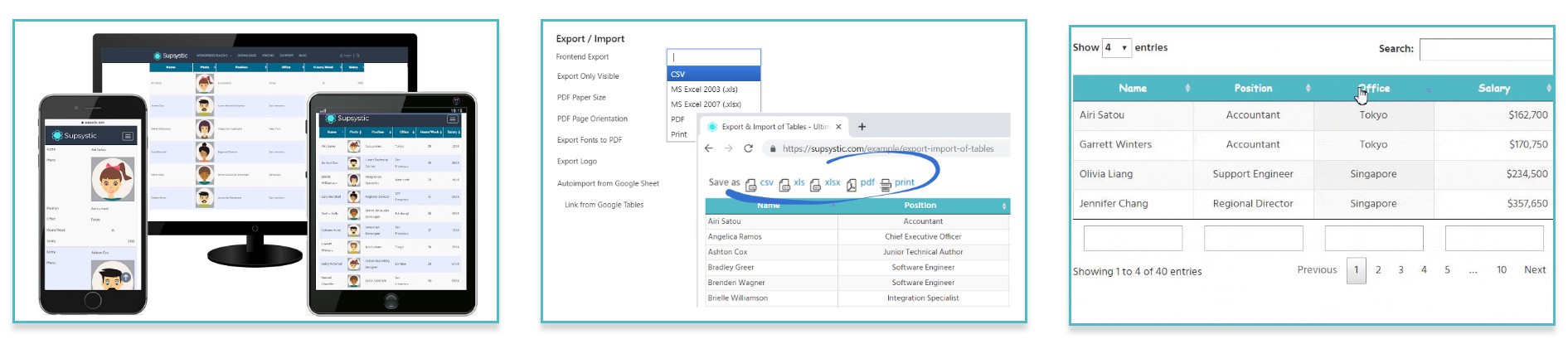Click the Next pagination link
1568x344 pixels.
(x=1534, y=270)
